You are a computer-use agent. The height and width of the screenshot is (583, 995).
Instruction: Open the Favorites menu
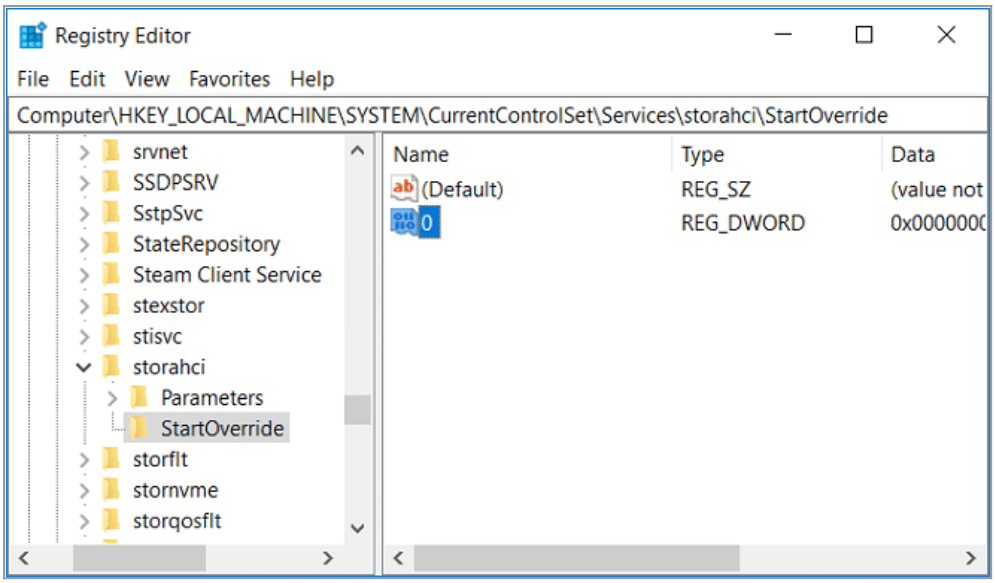click(229, 79)
